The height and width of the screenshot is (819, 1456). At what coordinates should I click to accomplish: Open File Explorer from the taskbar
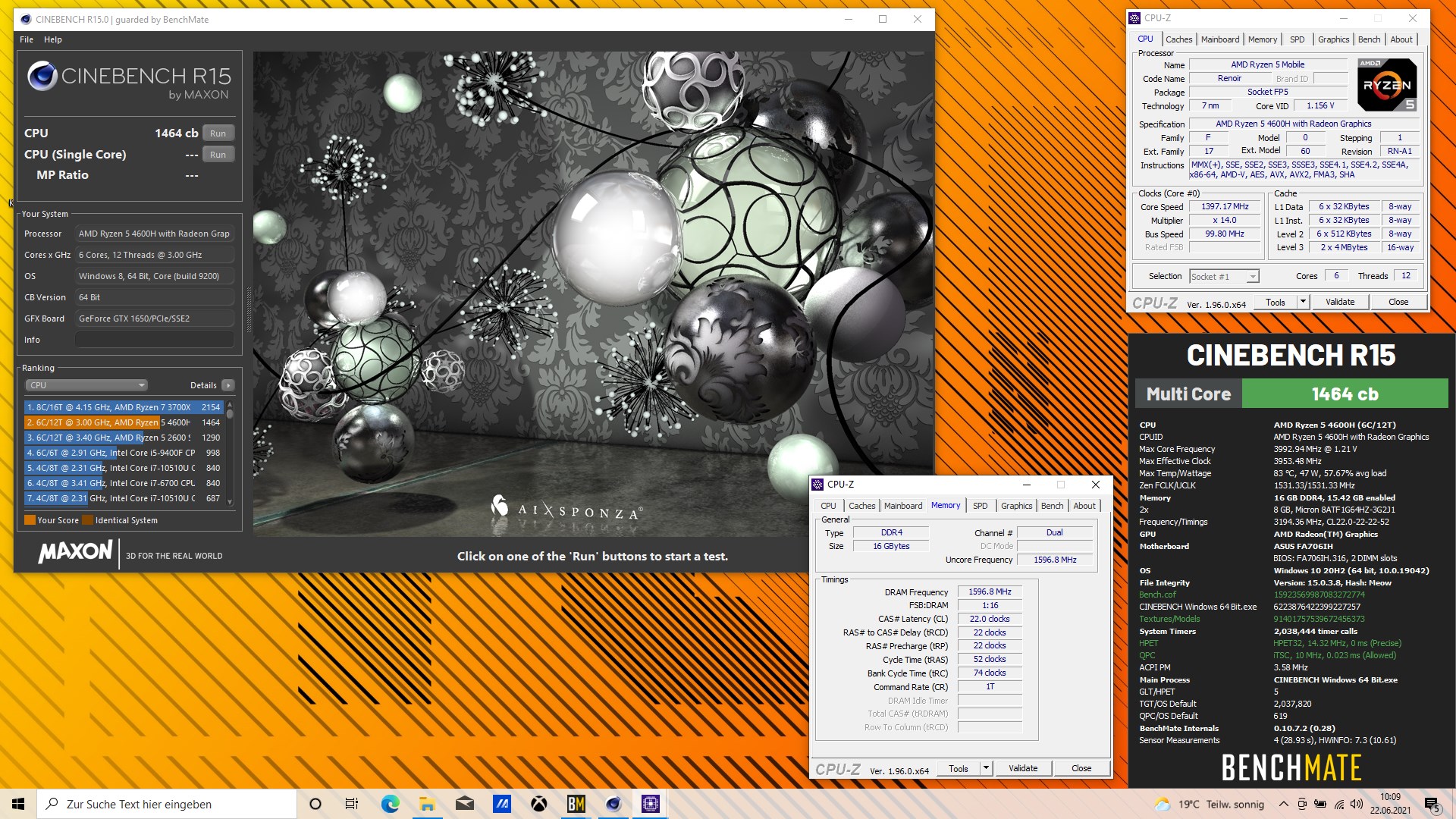coord(427,804)
